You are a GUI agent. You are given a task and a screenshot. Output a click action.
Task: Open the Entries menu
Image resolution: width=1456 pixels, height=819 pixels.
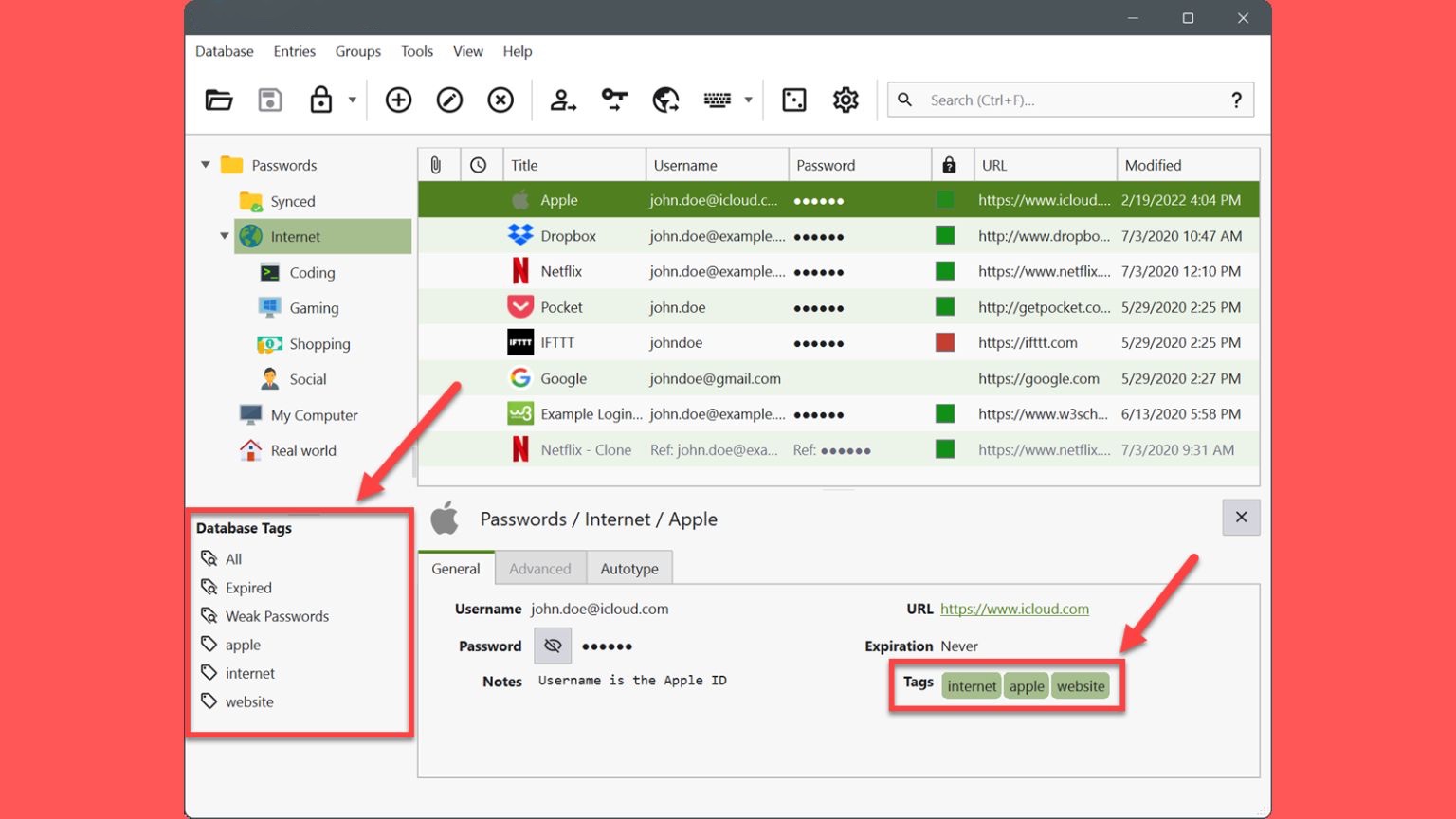tap(295, 51)
